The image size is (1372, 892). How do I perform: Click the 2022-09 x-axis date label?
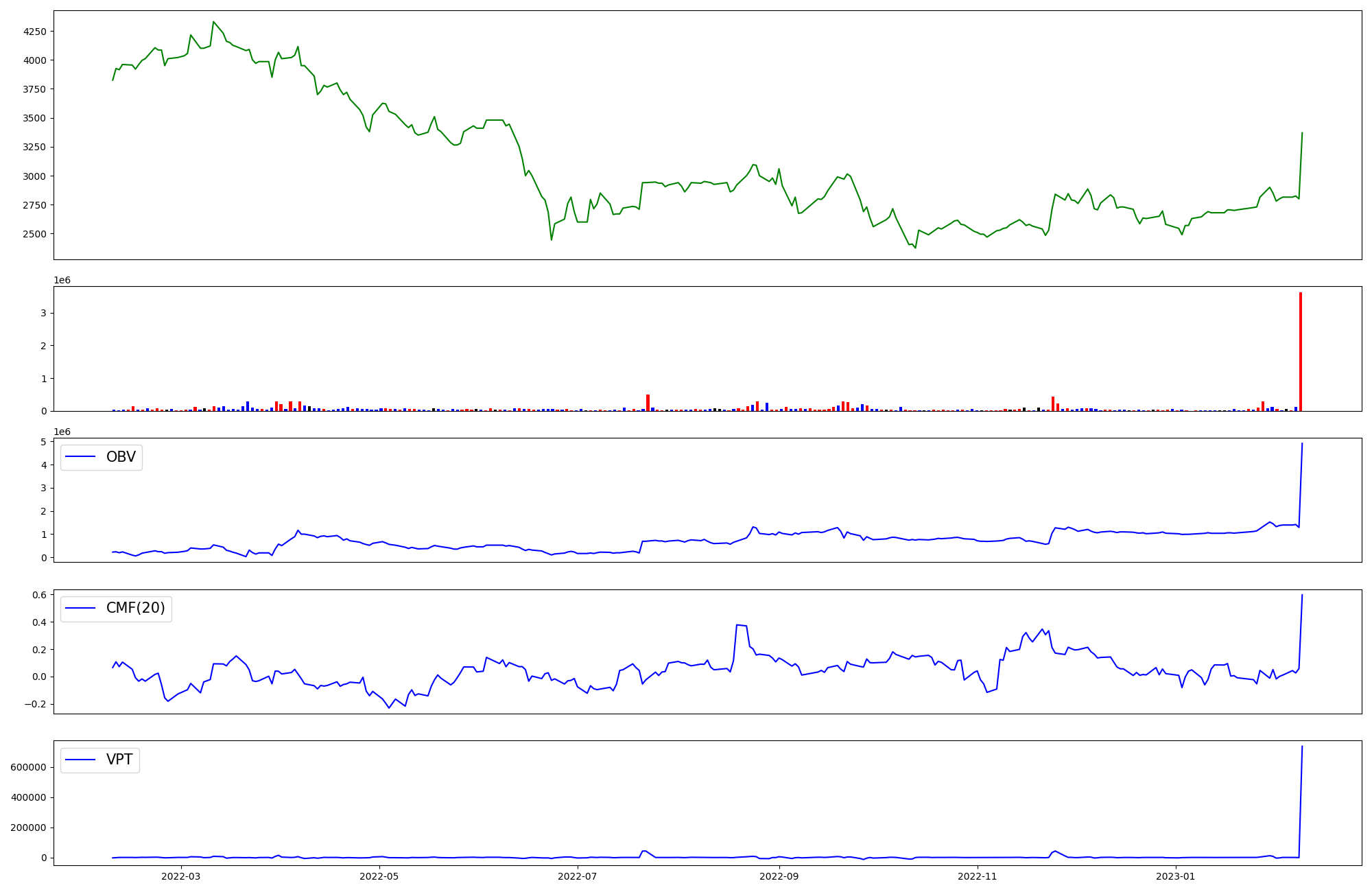coord(779,876)
